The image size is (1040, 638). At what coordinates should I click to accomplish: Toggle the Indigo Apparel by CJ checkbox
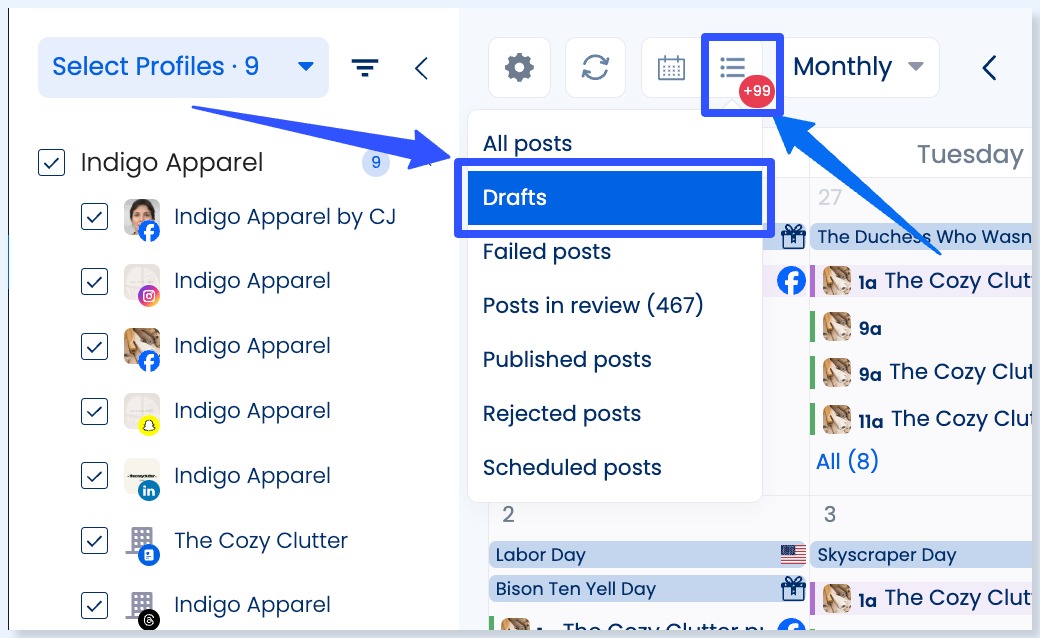point(94,216)
